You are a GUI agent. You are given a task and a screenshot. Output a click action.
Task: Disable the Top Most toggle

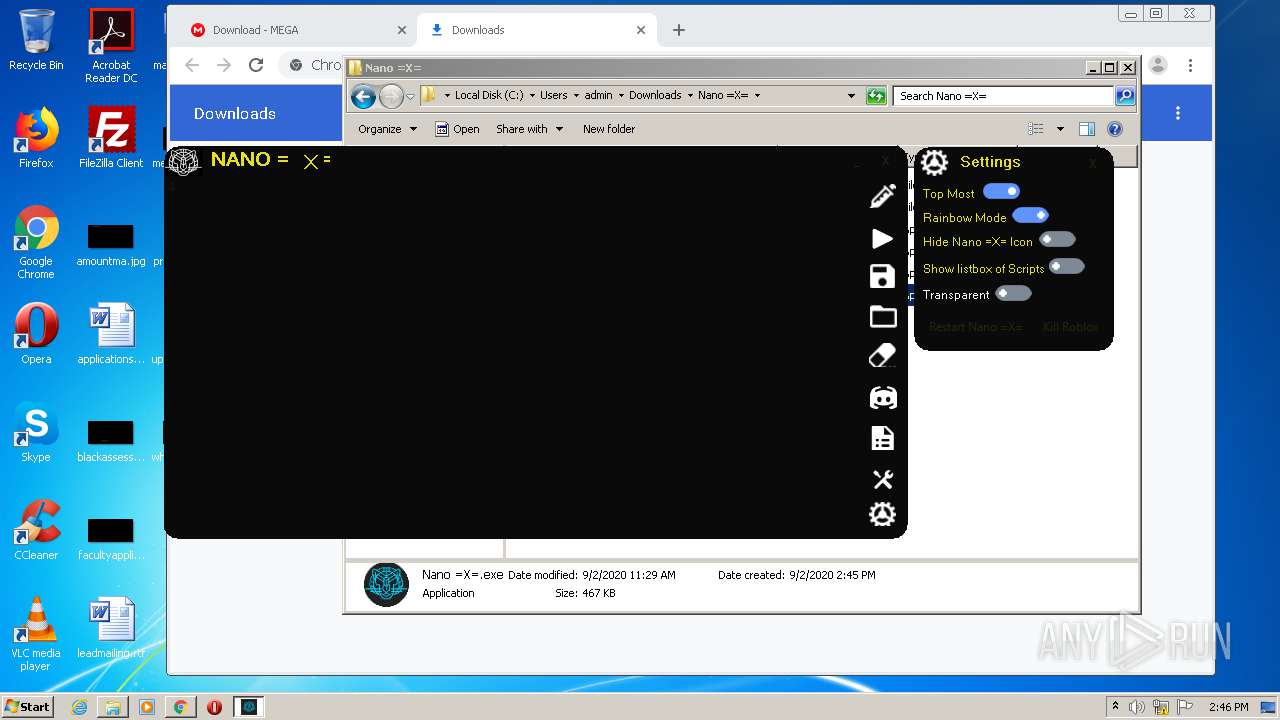click(x=1001, y=191)
